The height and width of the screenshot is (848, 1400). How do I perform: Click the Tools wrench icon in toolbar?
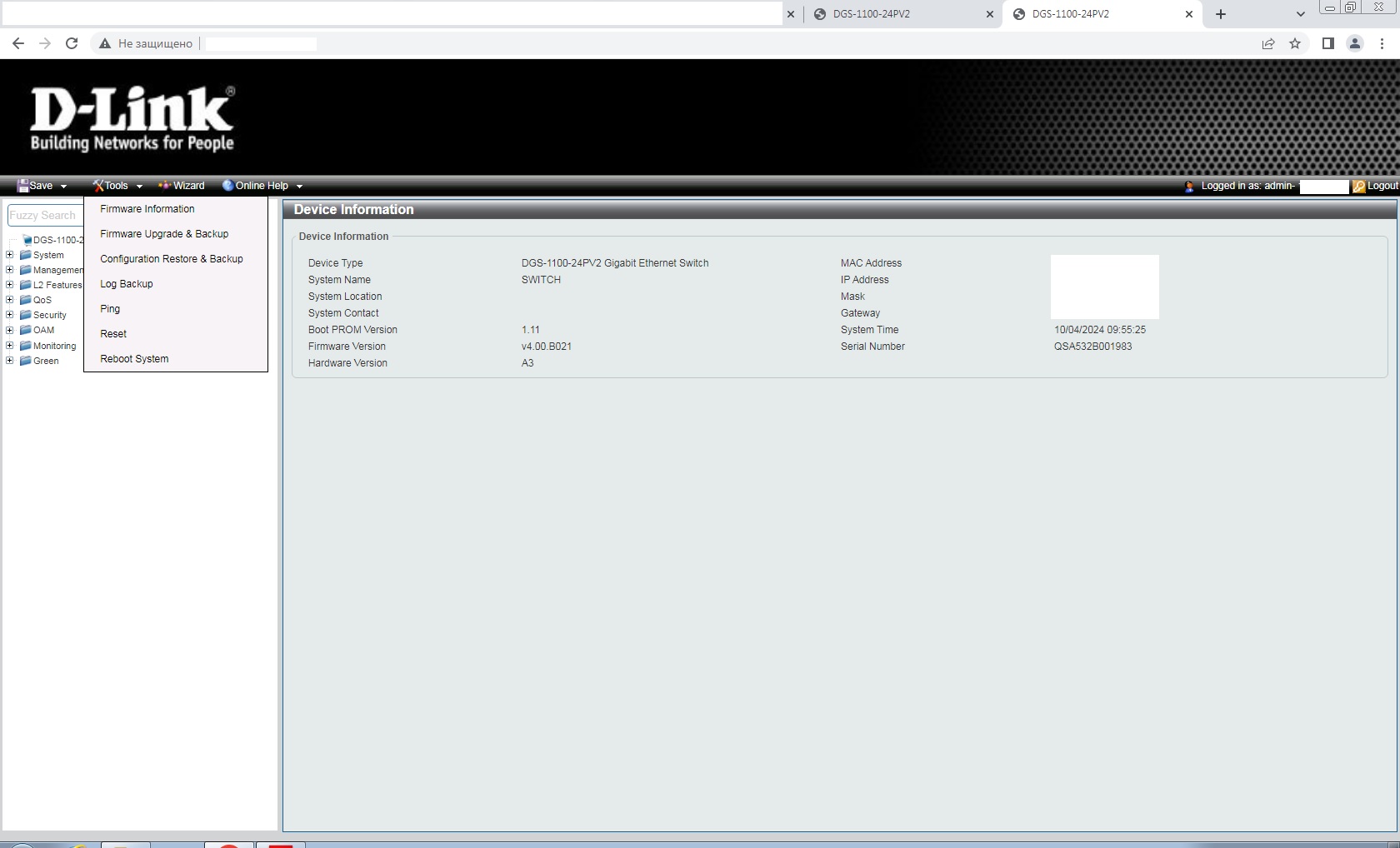click(x=97, y=186)
